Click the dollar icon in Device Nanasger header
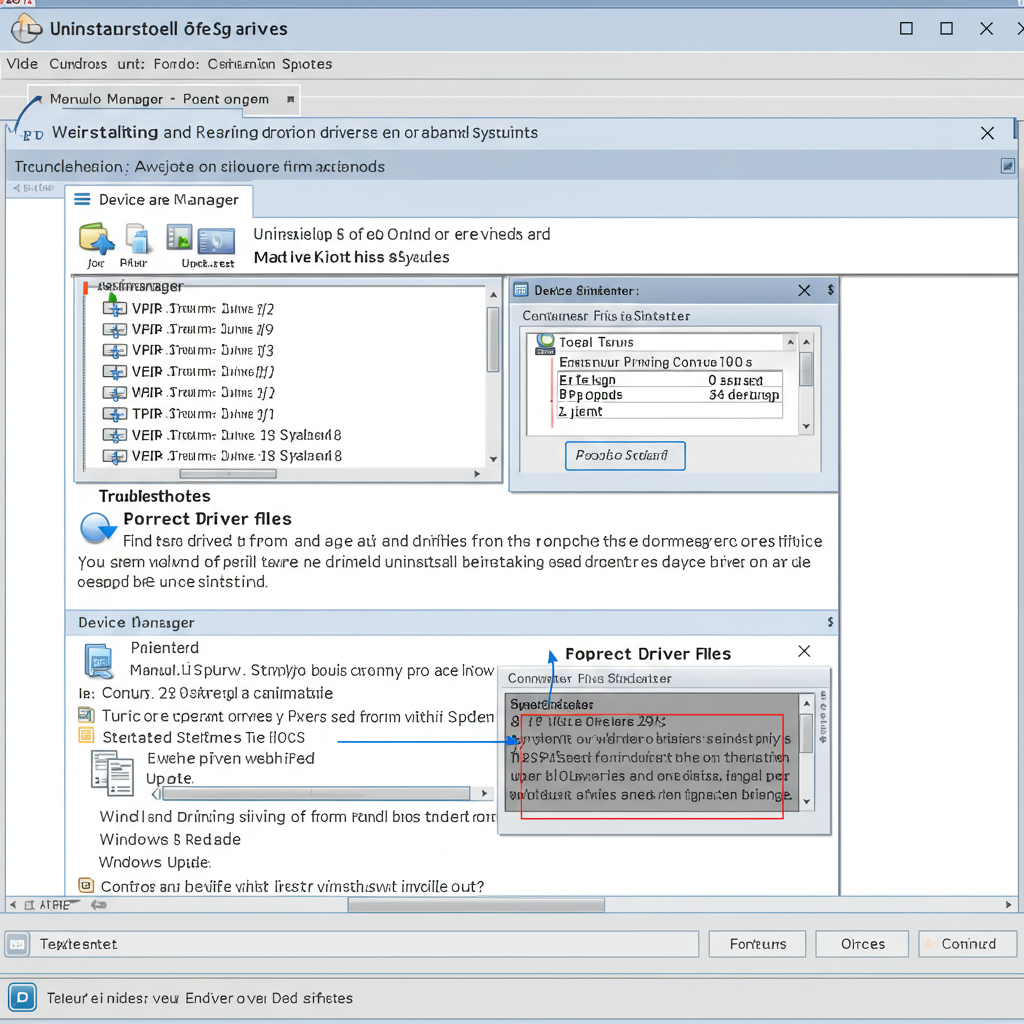This screenshot has width=1024, height=1024. point(830,622)
